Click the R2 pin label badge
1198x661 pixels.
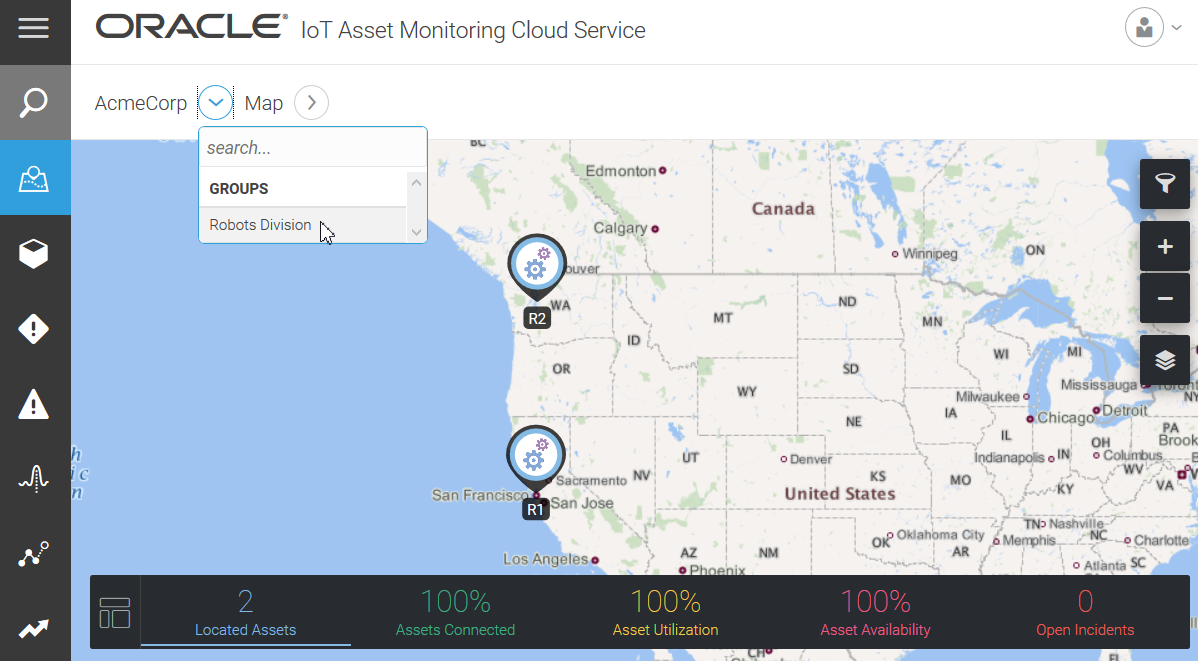tap(537, 319)
